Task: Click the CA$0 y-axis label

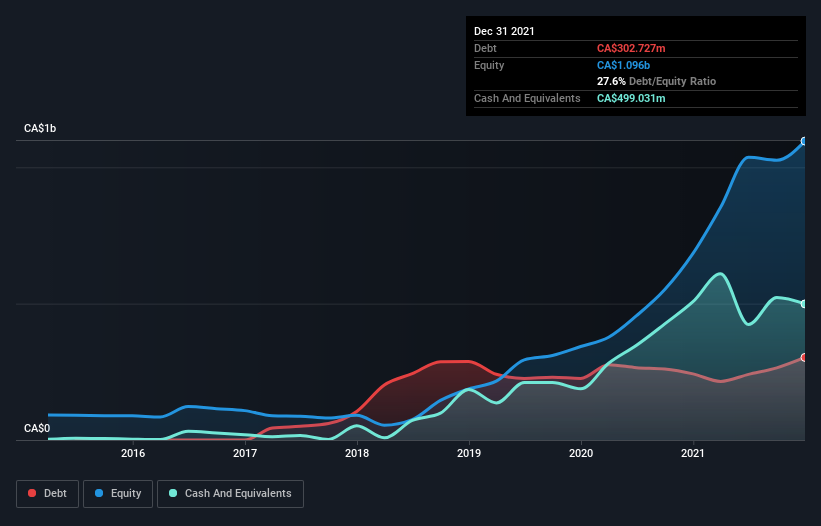Action: tap(37, 429)
